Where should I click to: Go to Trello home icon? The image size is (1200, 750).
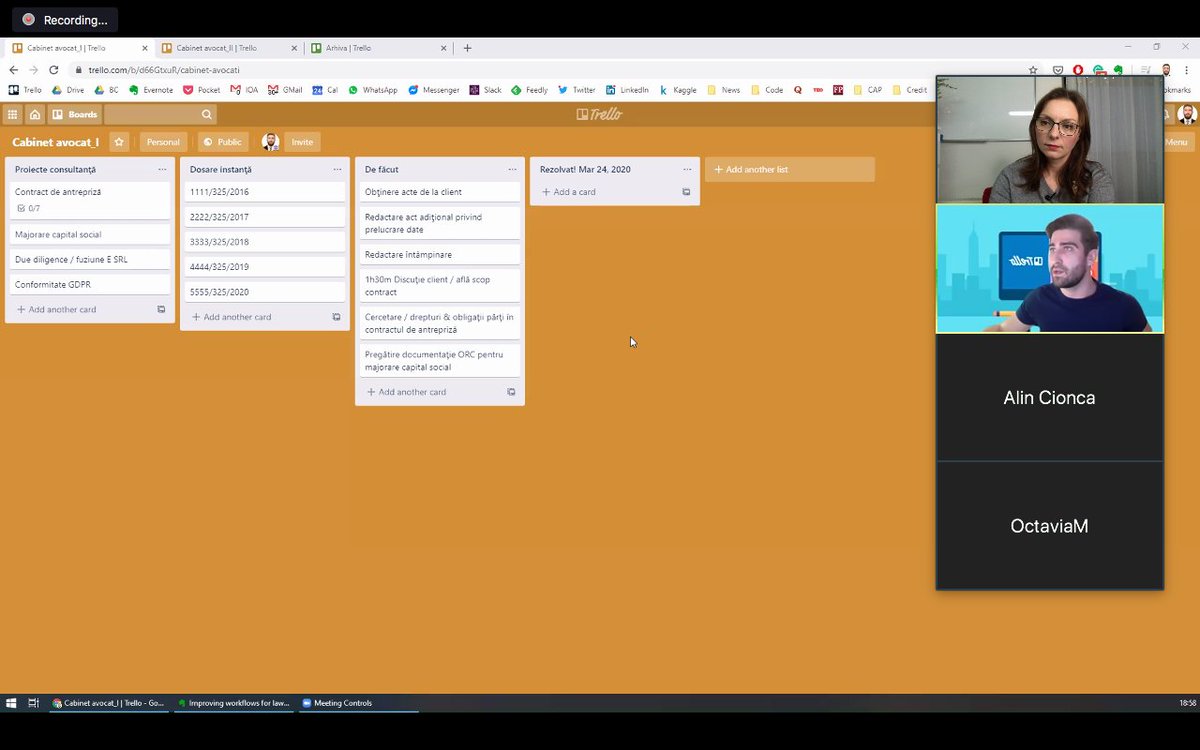coord(35,114)
